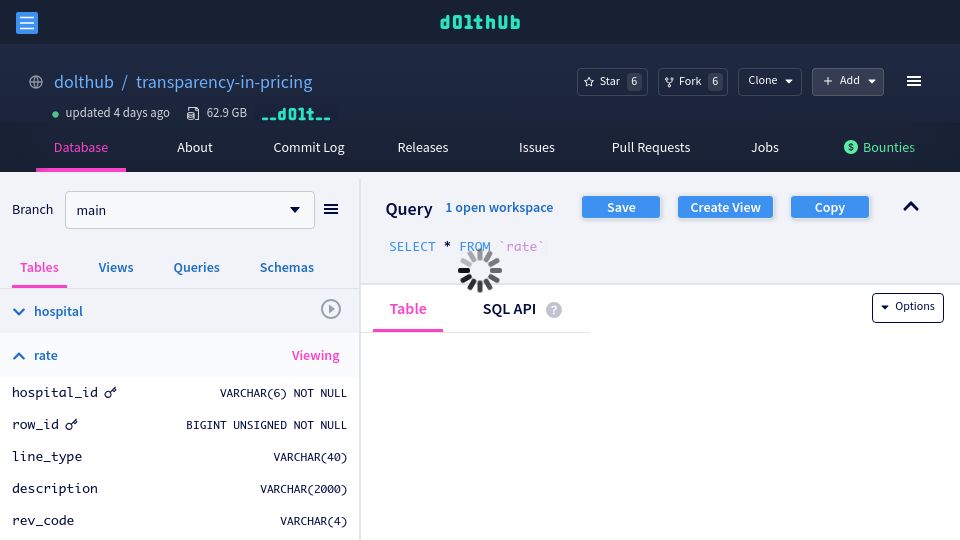Open the repository hamburger menu near Add
The height and width of the screenshot is (540, 960).
[914, 81]
